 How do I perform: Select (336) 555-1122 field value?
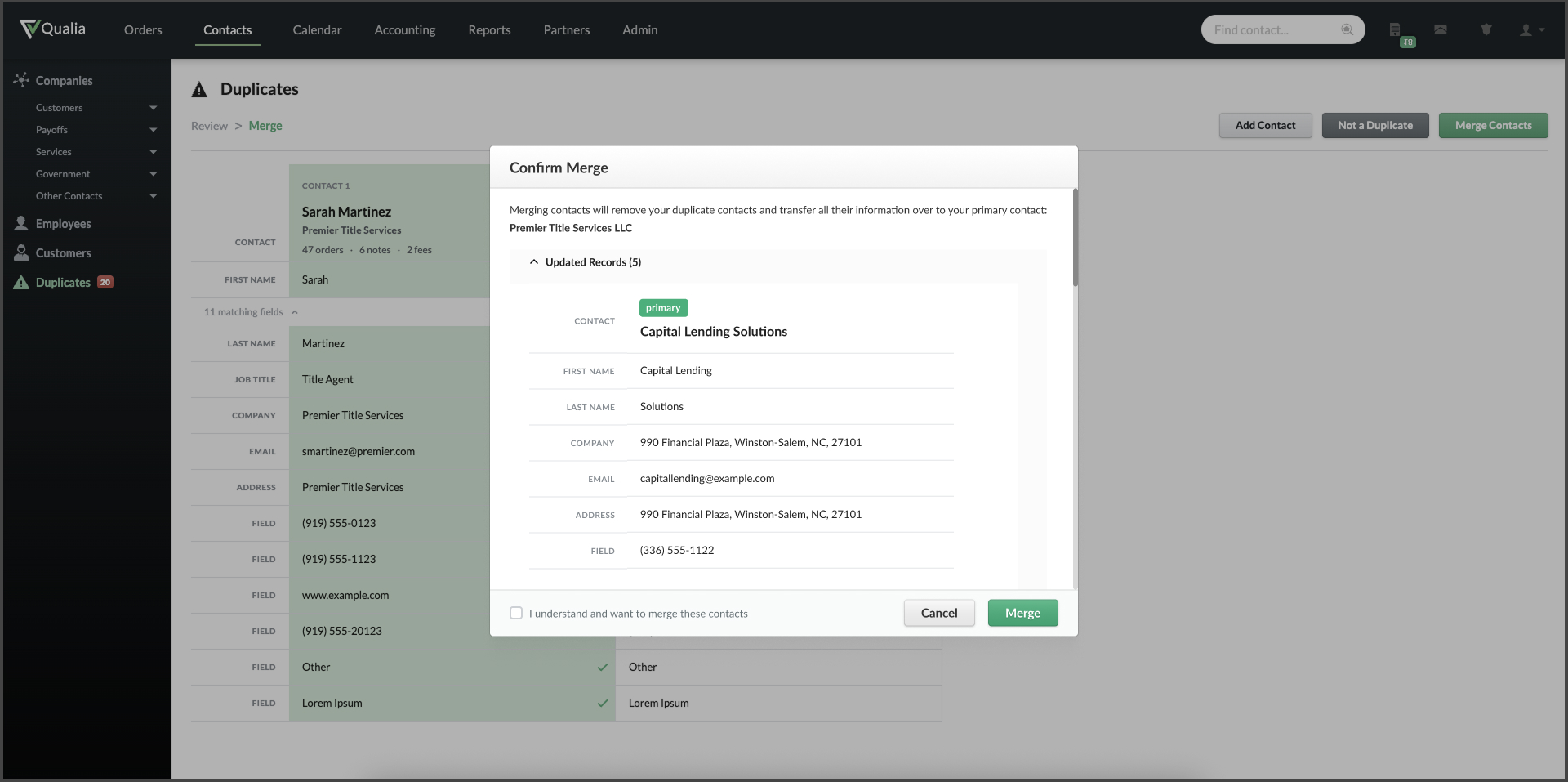point(677,551)
